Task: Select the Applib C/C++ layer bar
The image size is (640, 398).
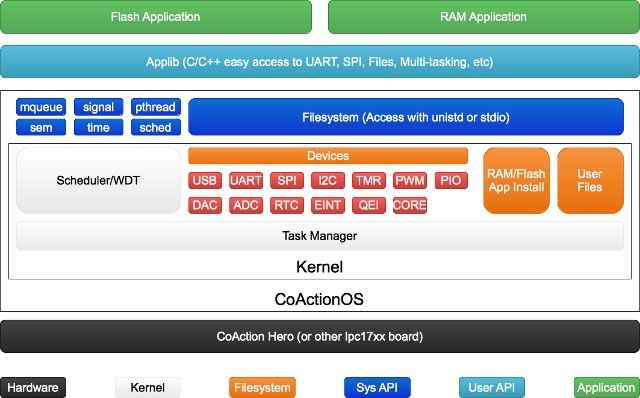Action: [320, 62]
